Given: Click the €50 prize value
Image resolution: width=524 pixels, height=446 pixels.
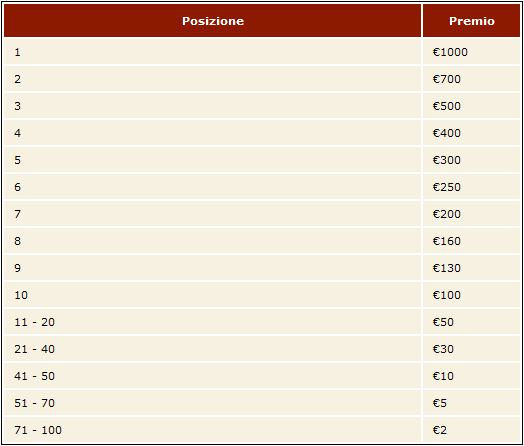Looking at the screenshot, I should (443, 322).
